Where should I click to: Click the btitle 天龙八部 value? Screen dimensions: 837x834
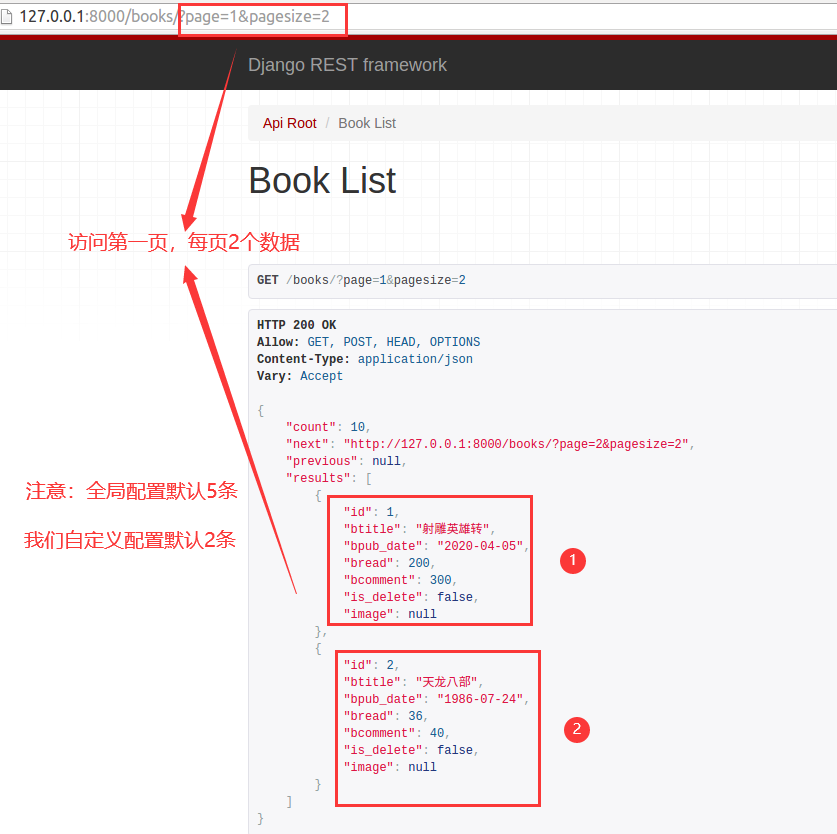pyautogui.click(x=446, y=682)
